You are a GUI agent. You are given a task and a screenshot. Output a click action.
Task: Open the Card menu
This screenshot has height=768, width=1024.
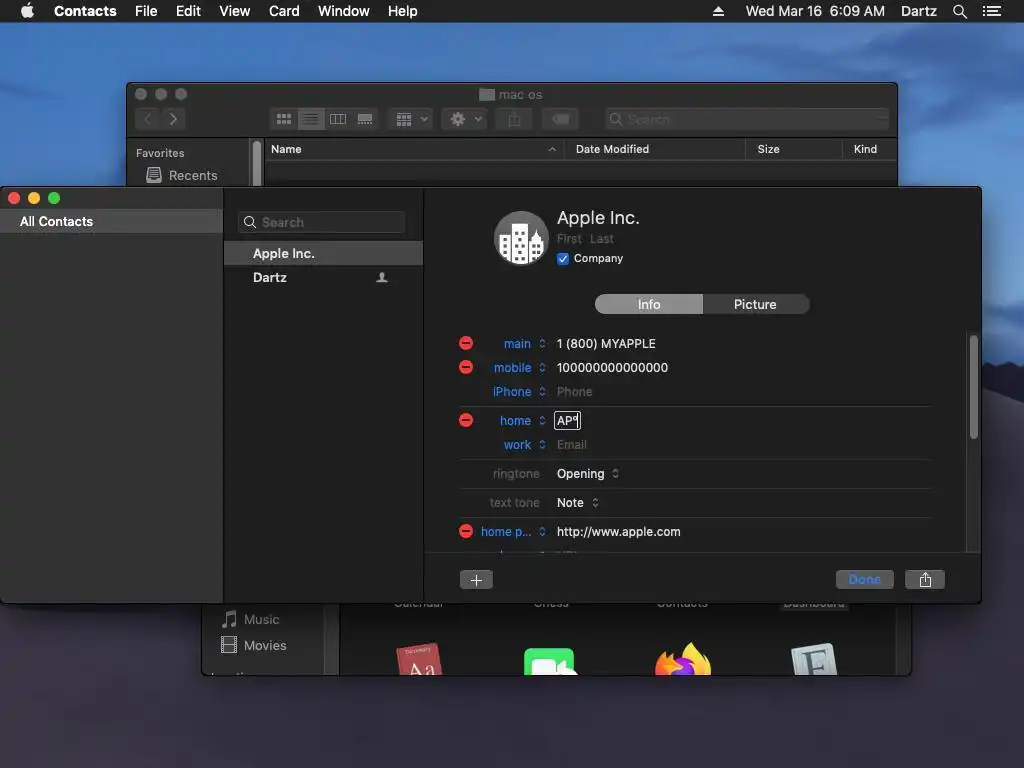(284, 11)
